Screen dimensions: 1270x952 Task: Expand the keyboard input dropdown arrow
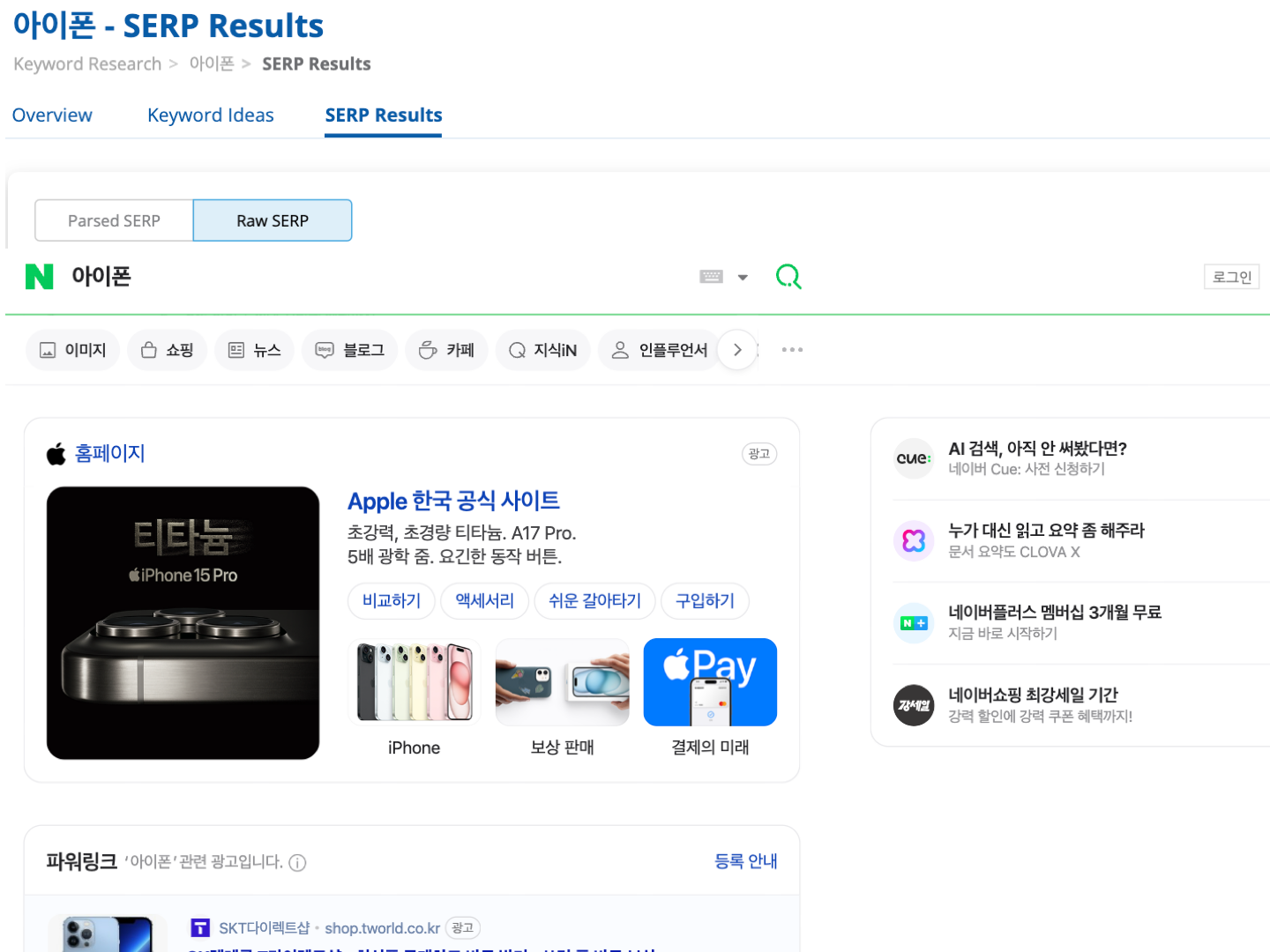(743, 278)
